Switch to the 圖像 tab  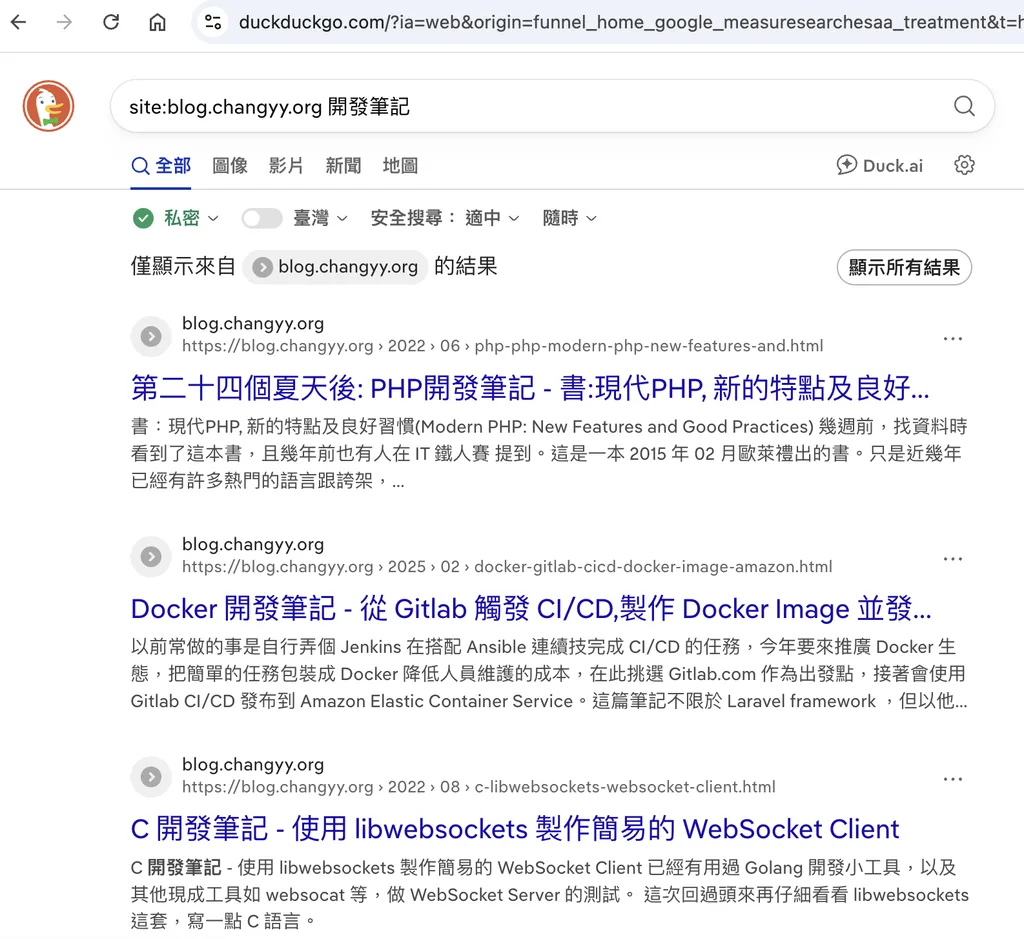[x=230, y=166]
